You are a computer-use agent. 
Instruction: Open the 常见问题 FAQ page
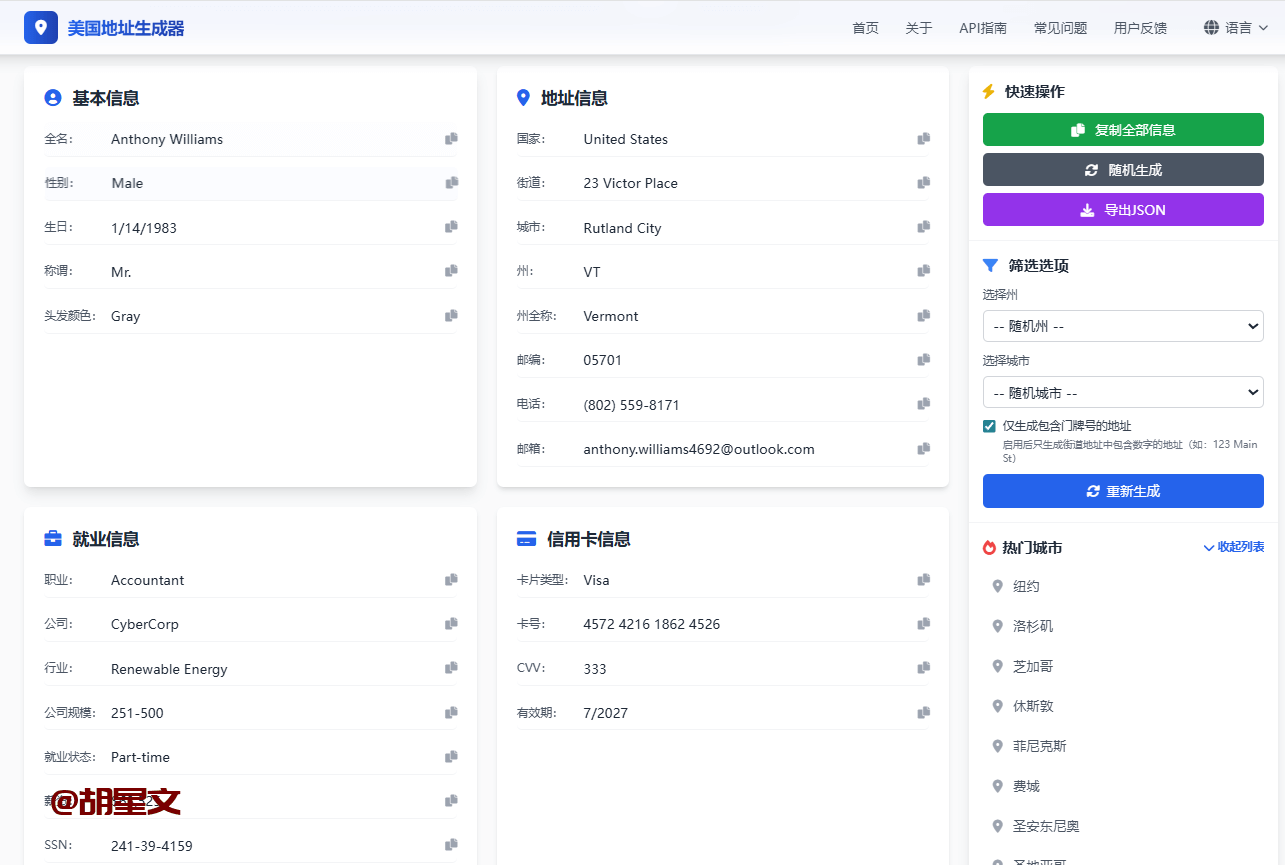point(1060,28)
